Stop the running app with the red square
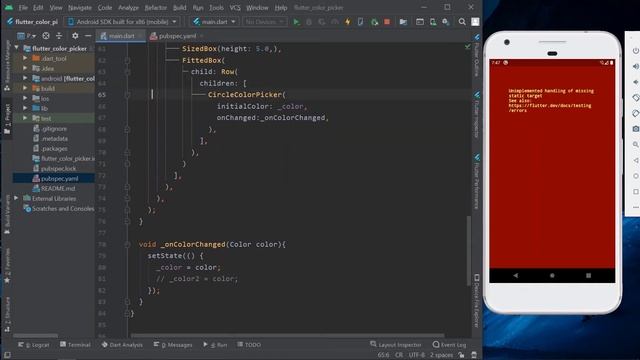The image size is (640, 360). click(x=387, y=22)
